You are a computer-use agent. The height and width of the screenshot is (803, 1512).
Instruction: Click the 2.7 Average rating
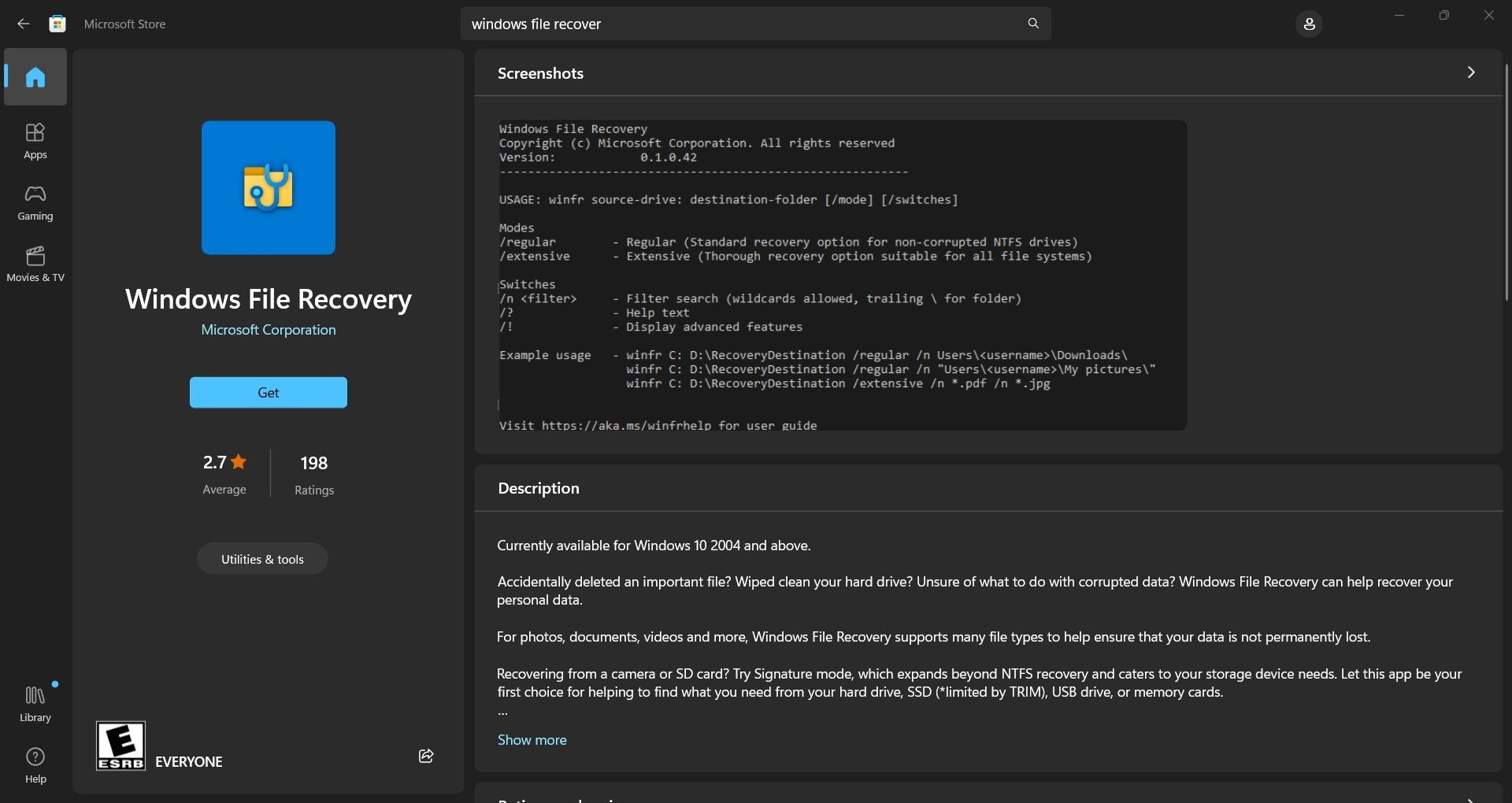(x=225, y=474)
